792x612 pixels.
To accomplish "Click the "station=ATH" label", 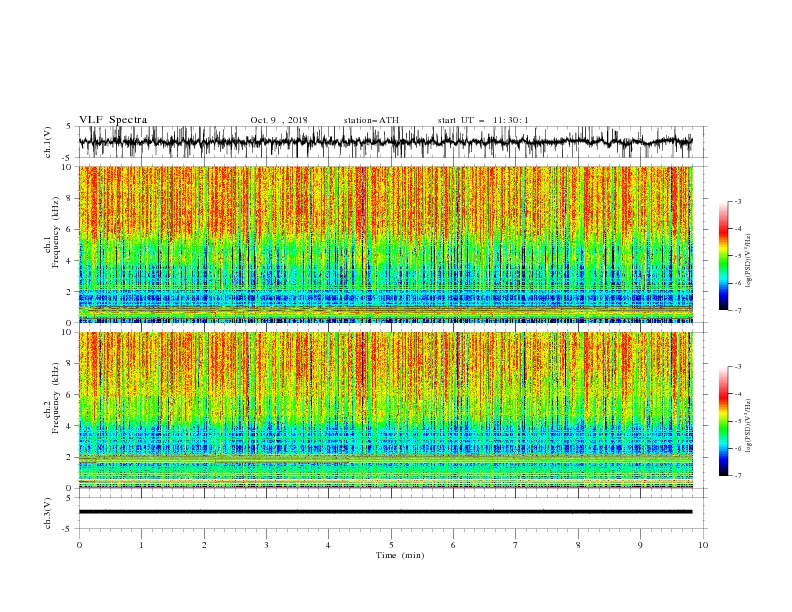I will point(371,120).
